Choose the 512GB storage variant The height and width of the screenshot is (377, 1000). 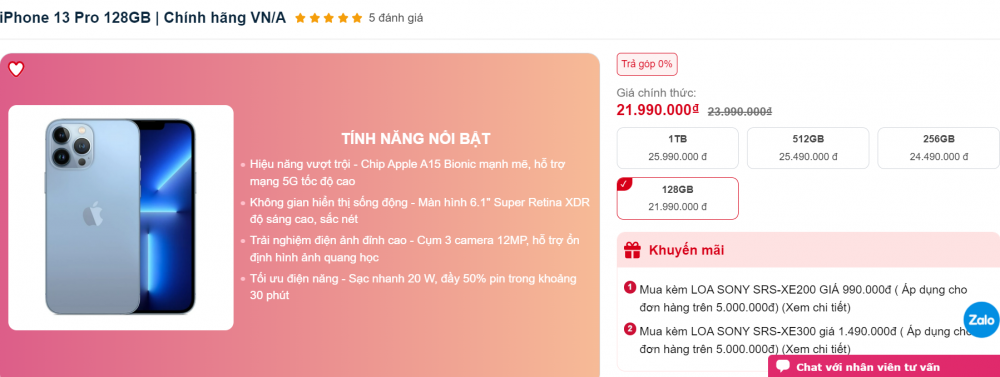[808, 148]
